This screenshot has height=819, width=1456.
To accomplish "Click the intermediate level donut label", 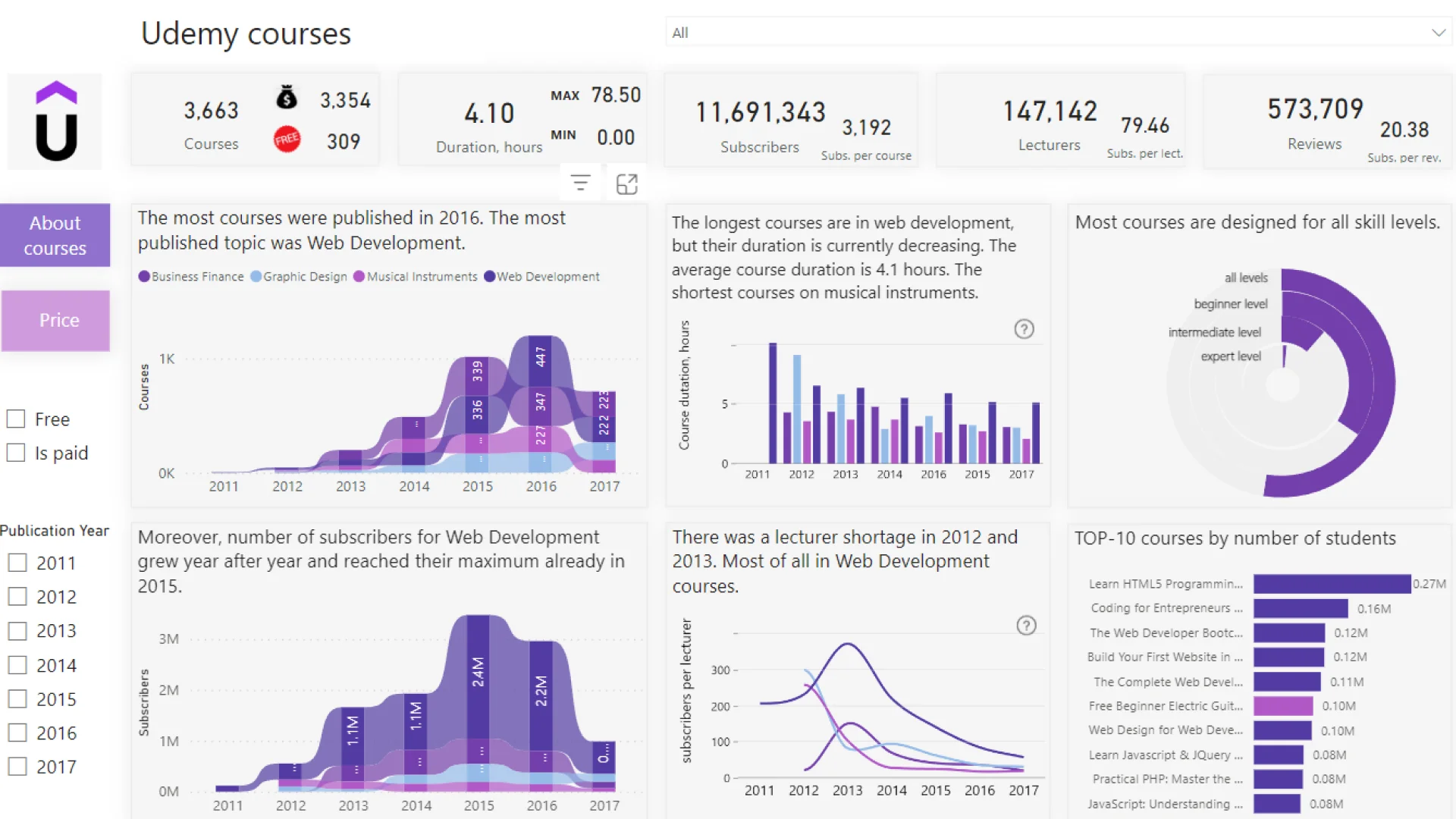I will tap(1215, 332).
